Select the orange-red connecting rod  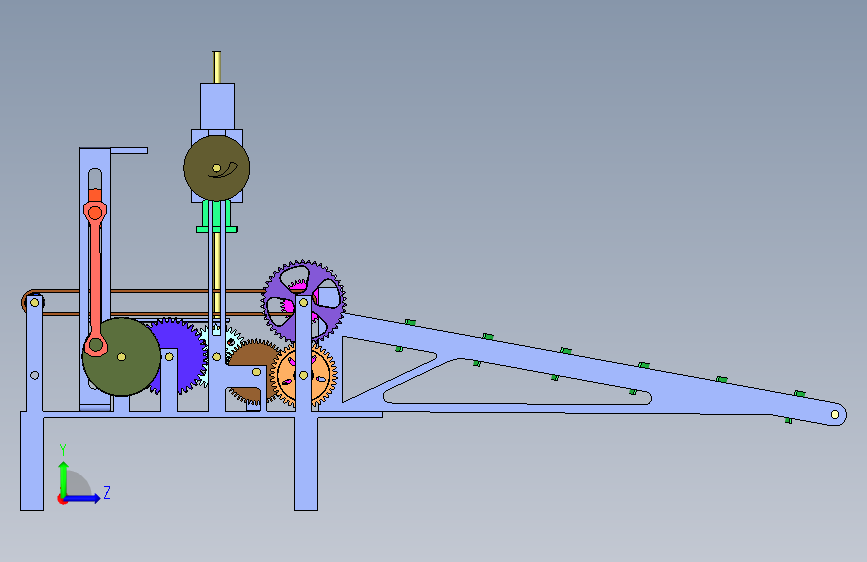[x=95, y=278]
